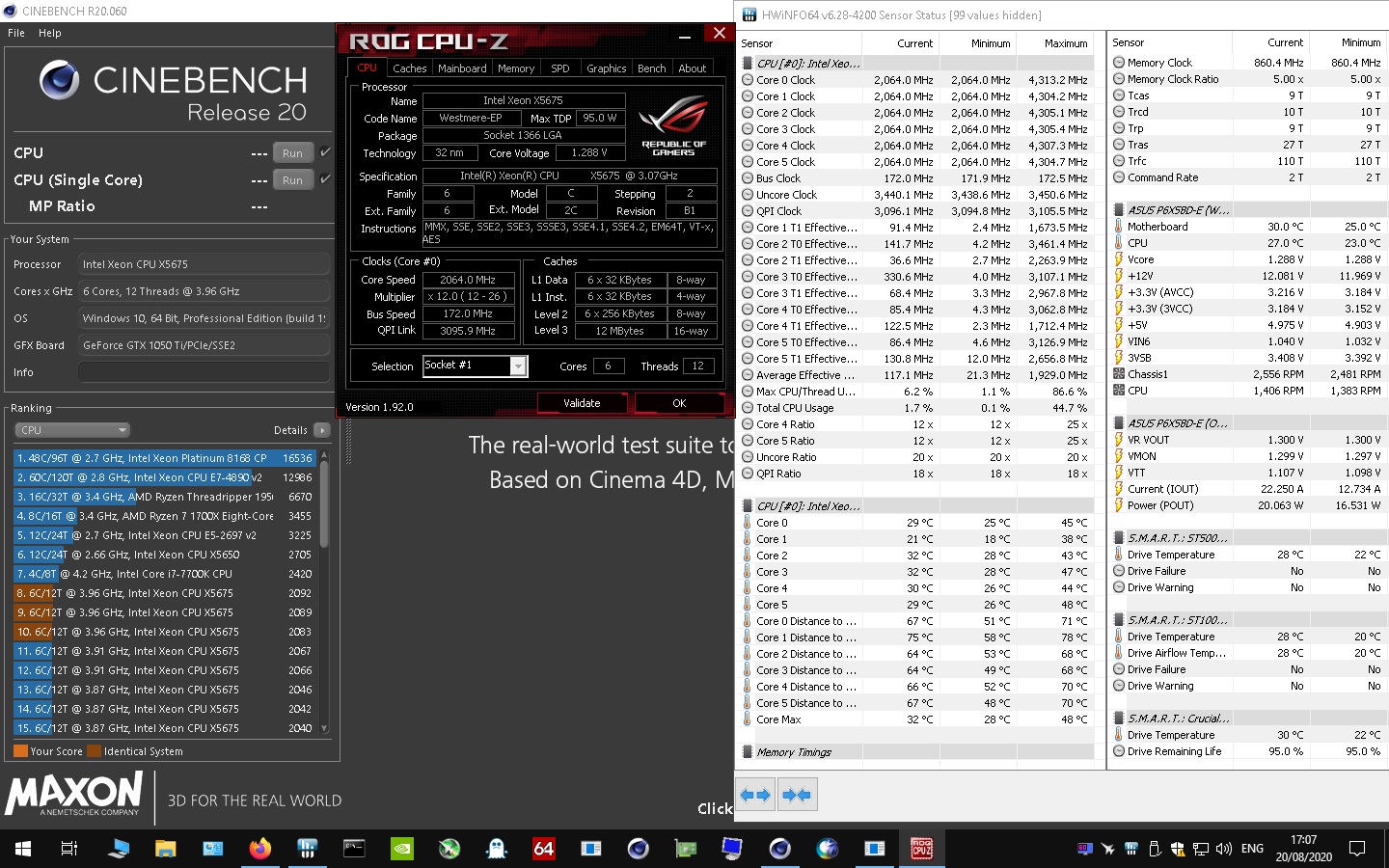Click the Identical System brown color swatch
This screenshot has height=868, width=1389.
point(95,751)
